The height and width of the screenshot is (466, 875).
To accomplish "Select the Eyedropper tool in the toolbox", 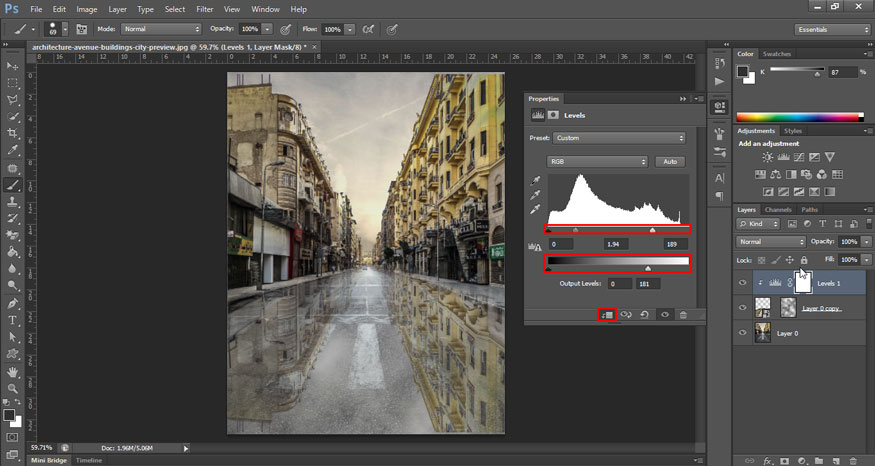I will pyautogui.click(x=12, y=150).
